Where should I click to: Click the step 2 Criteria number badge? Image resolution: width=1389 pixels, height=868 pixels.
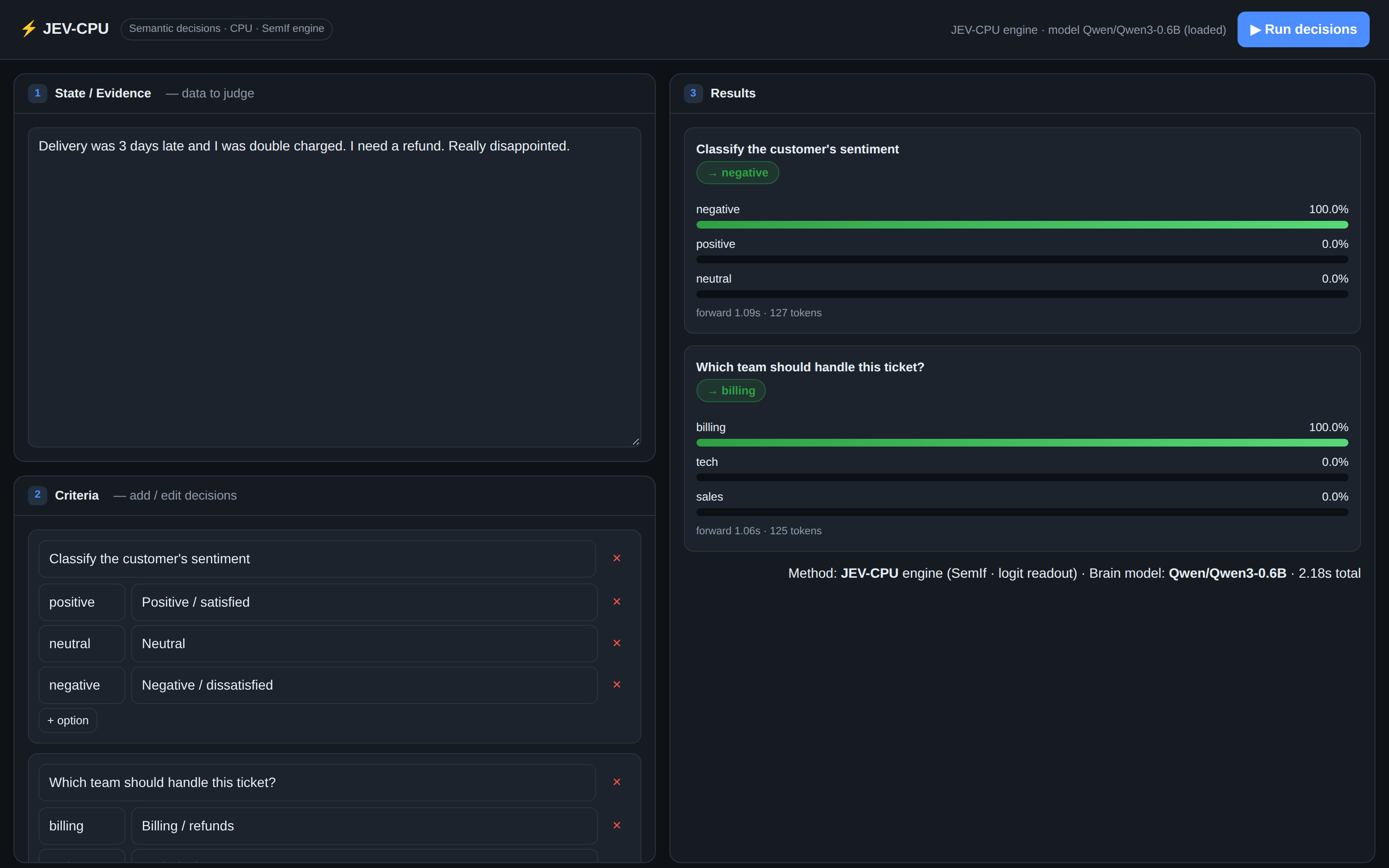click(x=37, y=495)
